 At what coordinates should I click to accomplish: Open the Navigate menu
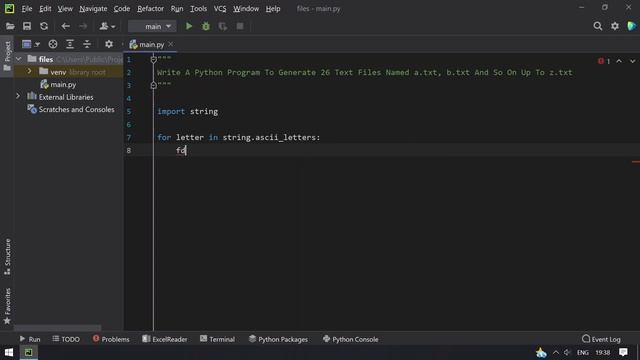click(x=93, y=9)
